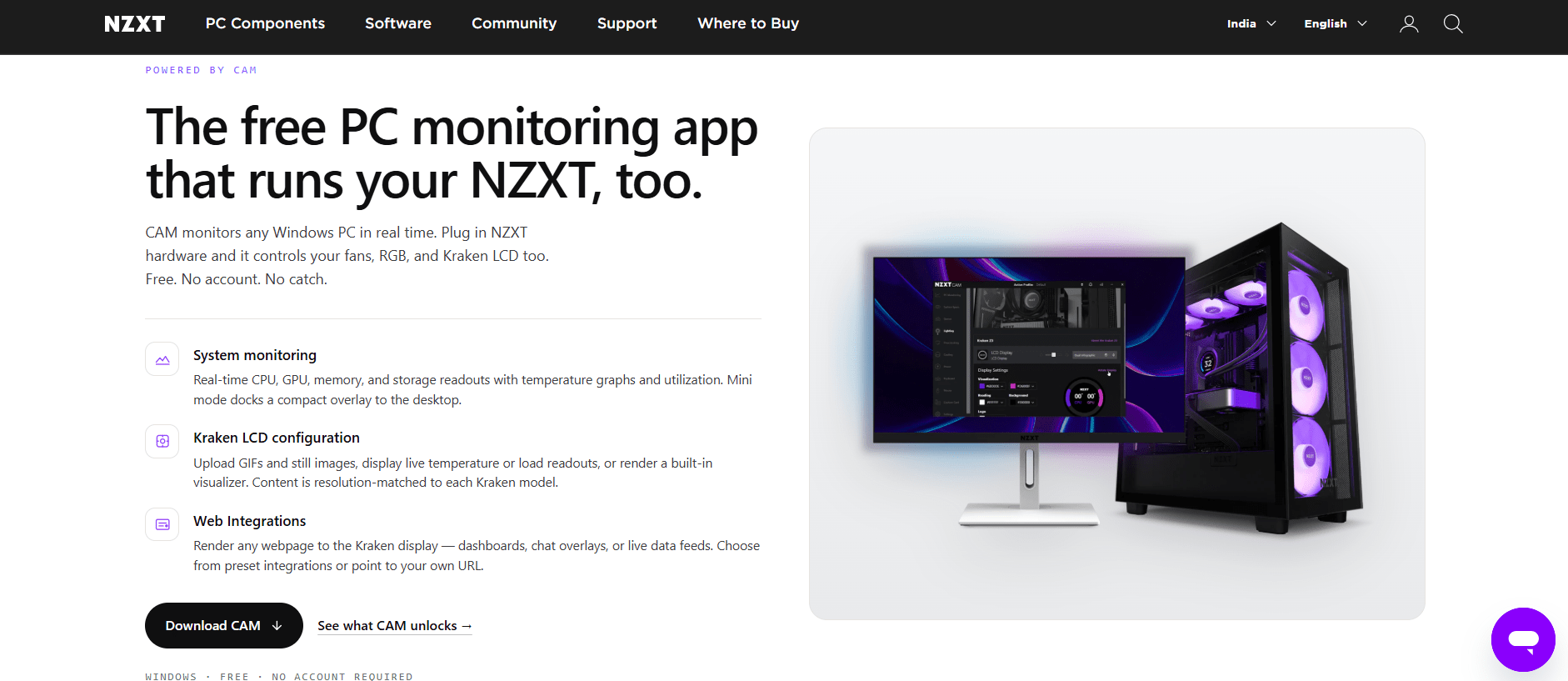Go to Where to Buy
Screen dimensions: 1568x681
[748, 23]
